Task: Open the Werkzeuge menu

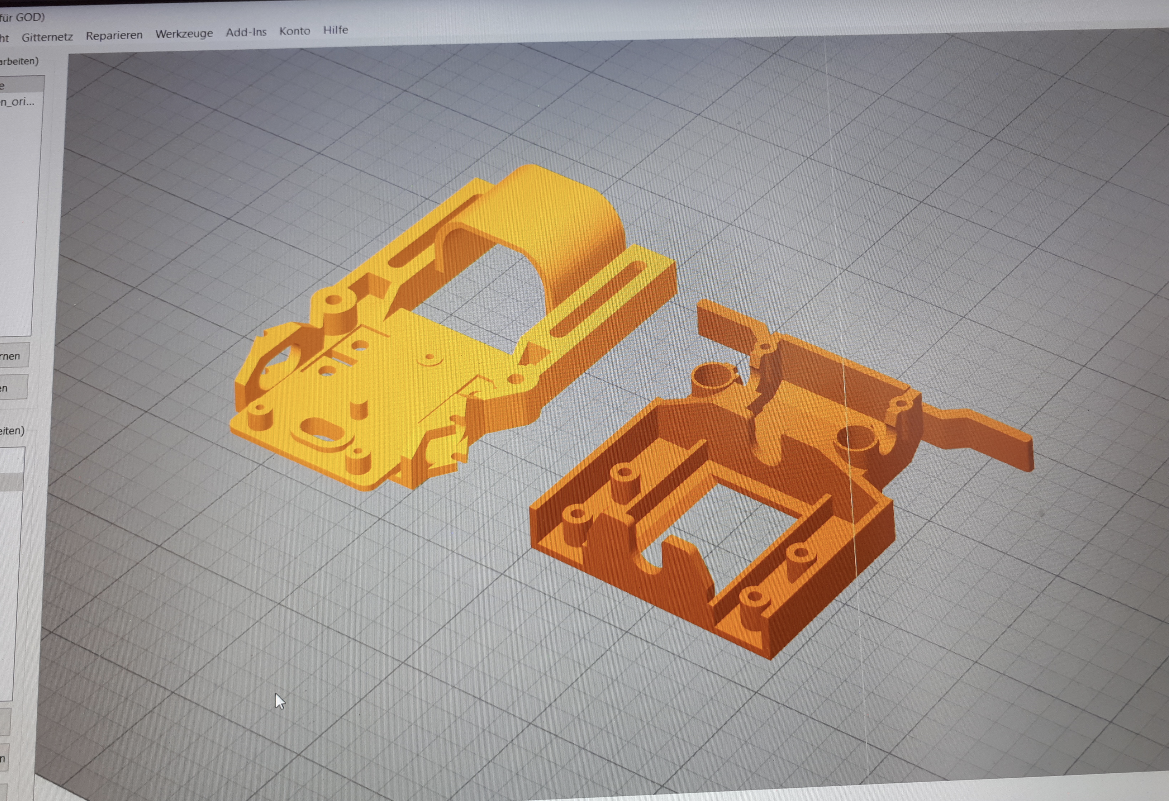Action: click(184, 34)
